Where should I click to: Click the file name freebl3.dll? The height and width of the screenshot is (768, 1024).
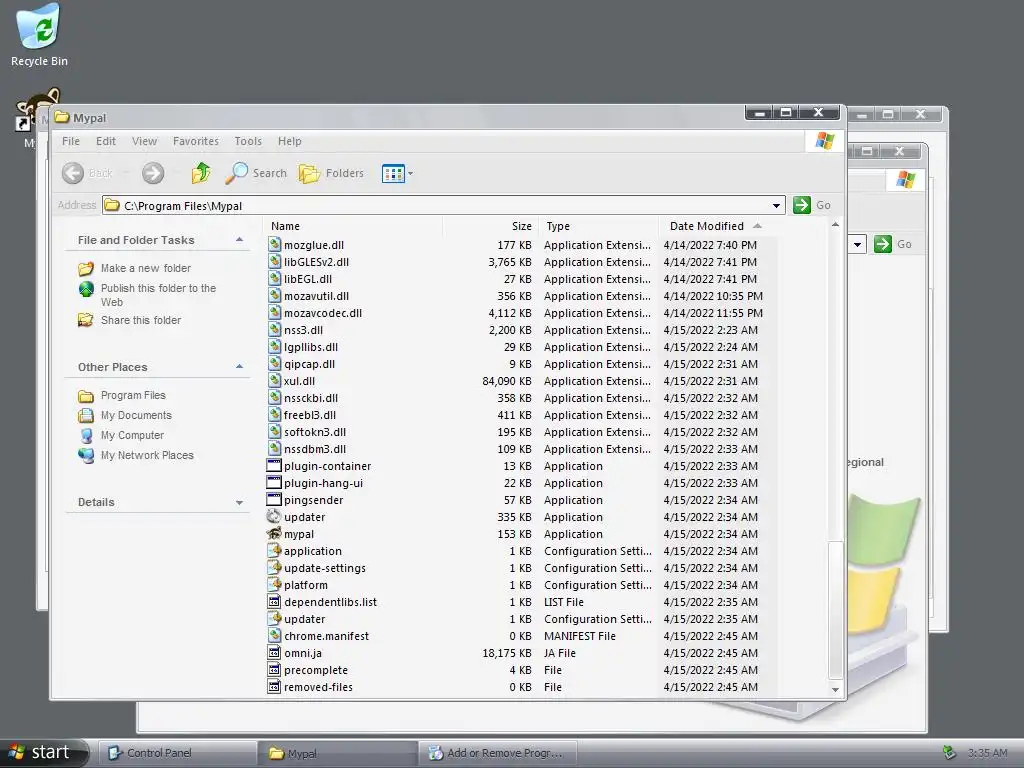pos(310,415)
